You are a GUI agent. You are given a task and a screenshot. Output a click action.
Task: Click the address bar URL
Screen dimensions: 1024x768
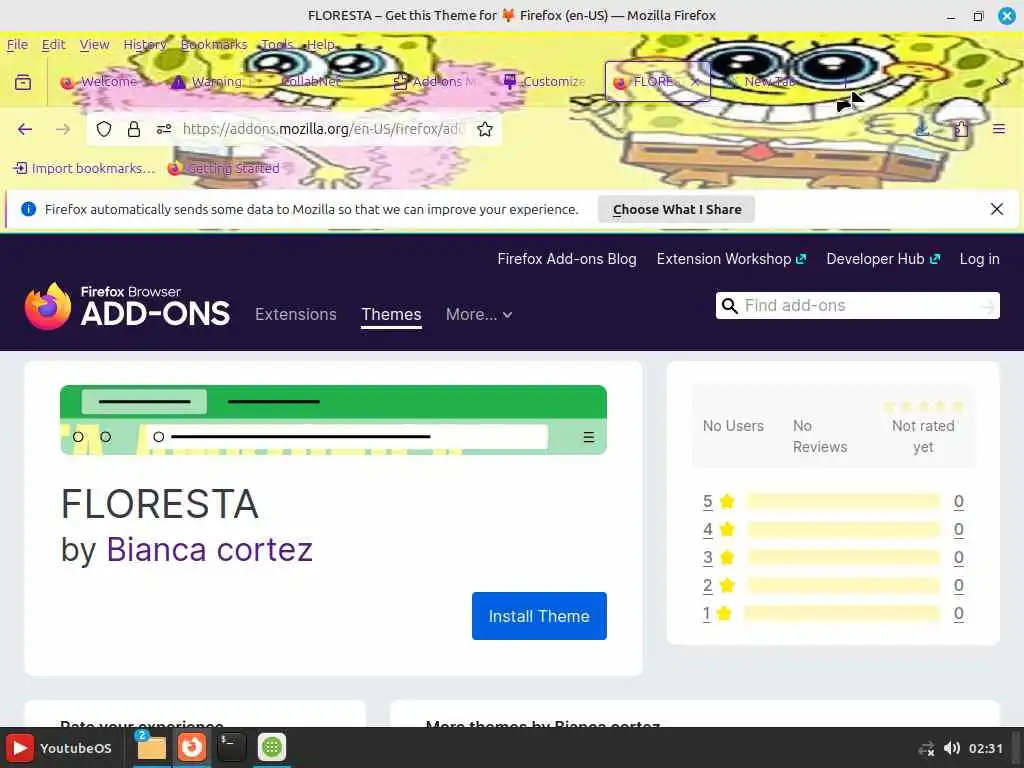(324, 129)
